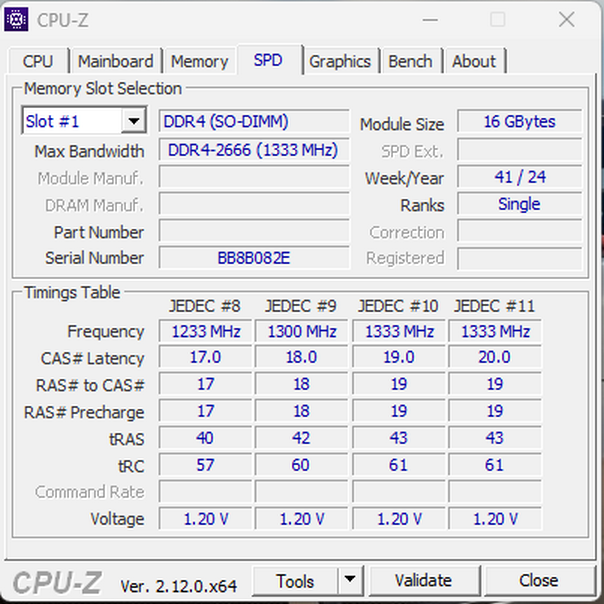Click CAS# Latency value 19.0
Image resolution: width=604 pixels, height=604 pixels.
399,357
